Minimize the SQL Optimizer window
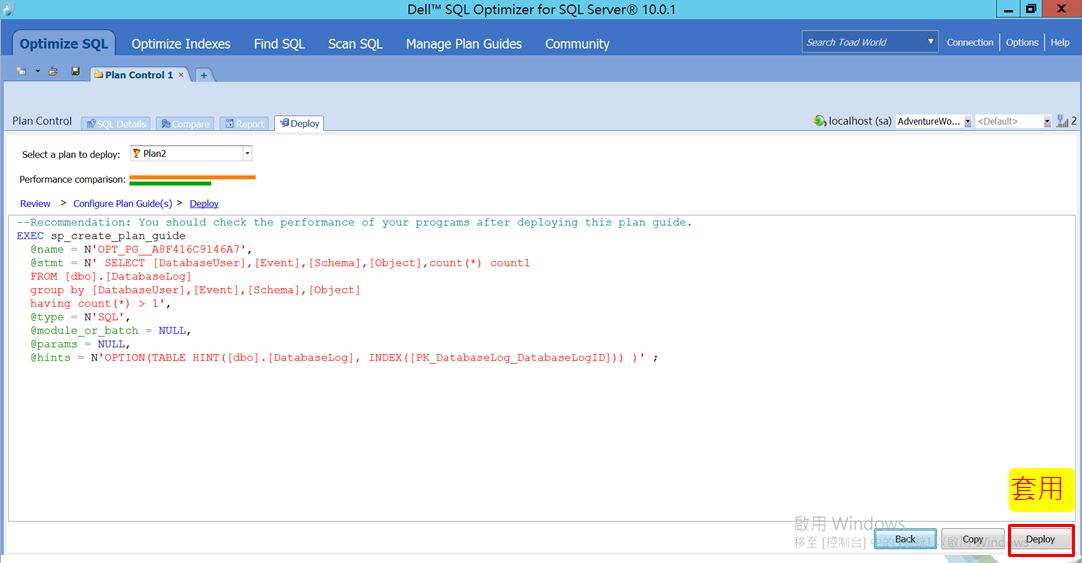Viewport: 1082px width, 563px height. tap(1007, 9)
